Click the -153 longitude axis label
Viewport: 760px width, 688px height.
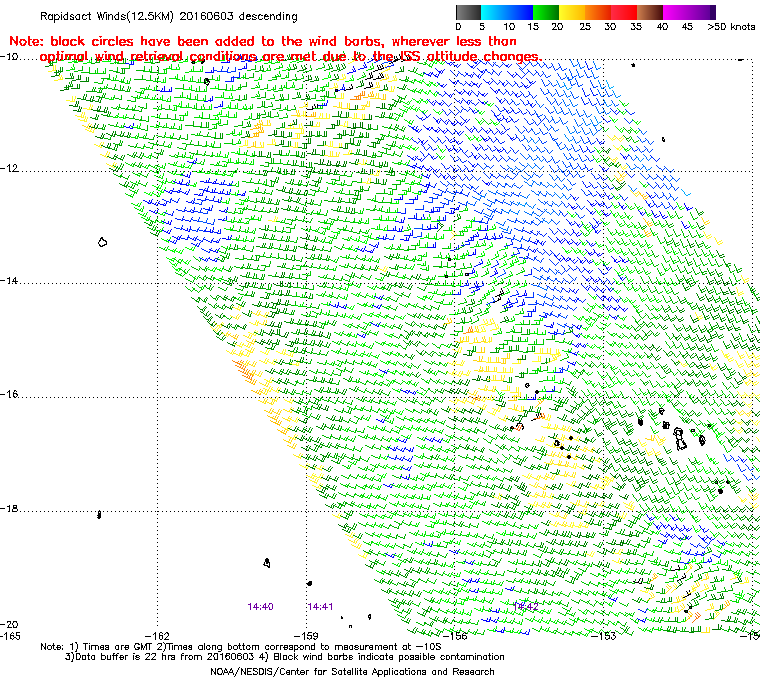tap(603, 636)
